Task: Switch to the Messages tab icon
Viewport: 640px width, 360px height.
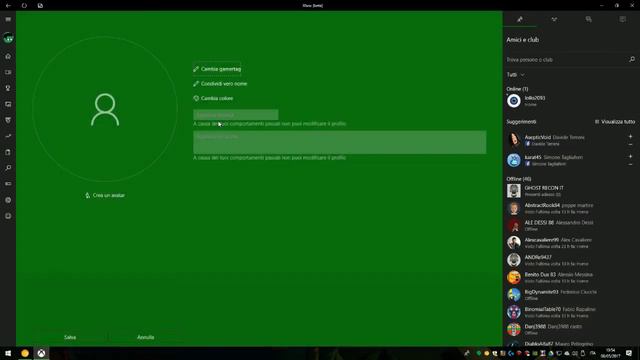Action: 588,19
